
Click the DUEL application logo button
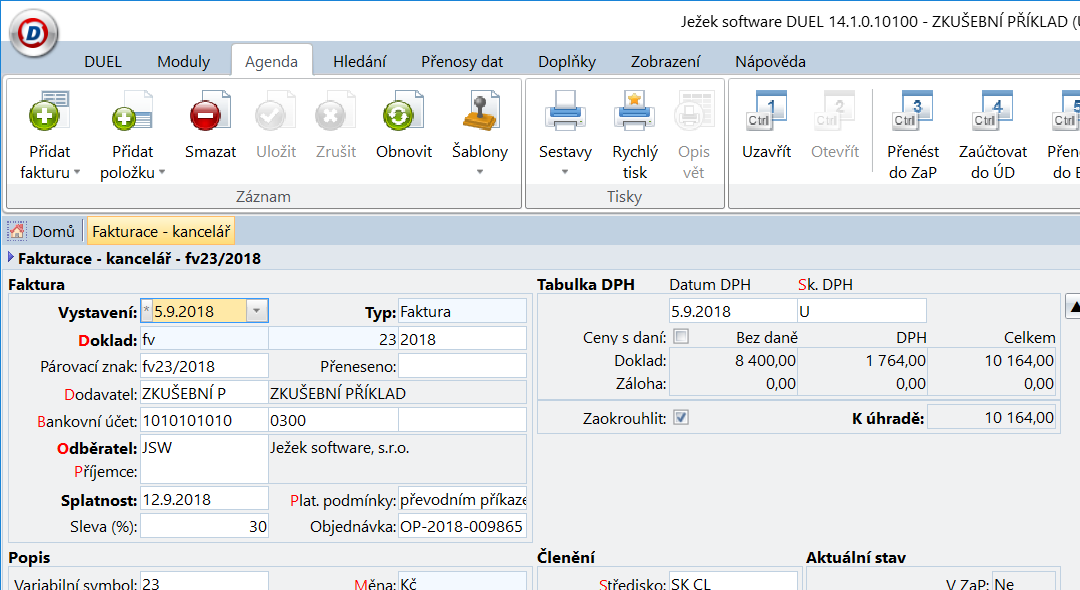pos(34,32)
